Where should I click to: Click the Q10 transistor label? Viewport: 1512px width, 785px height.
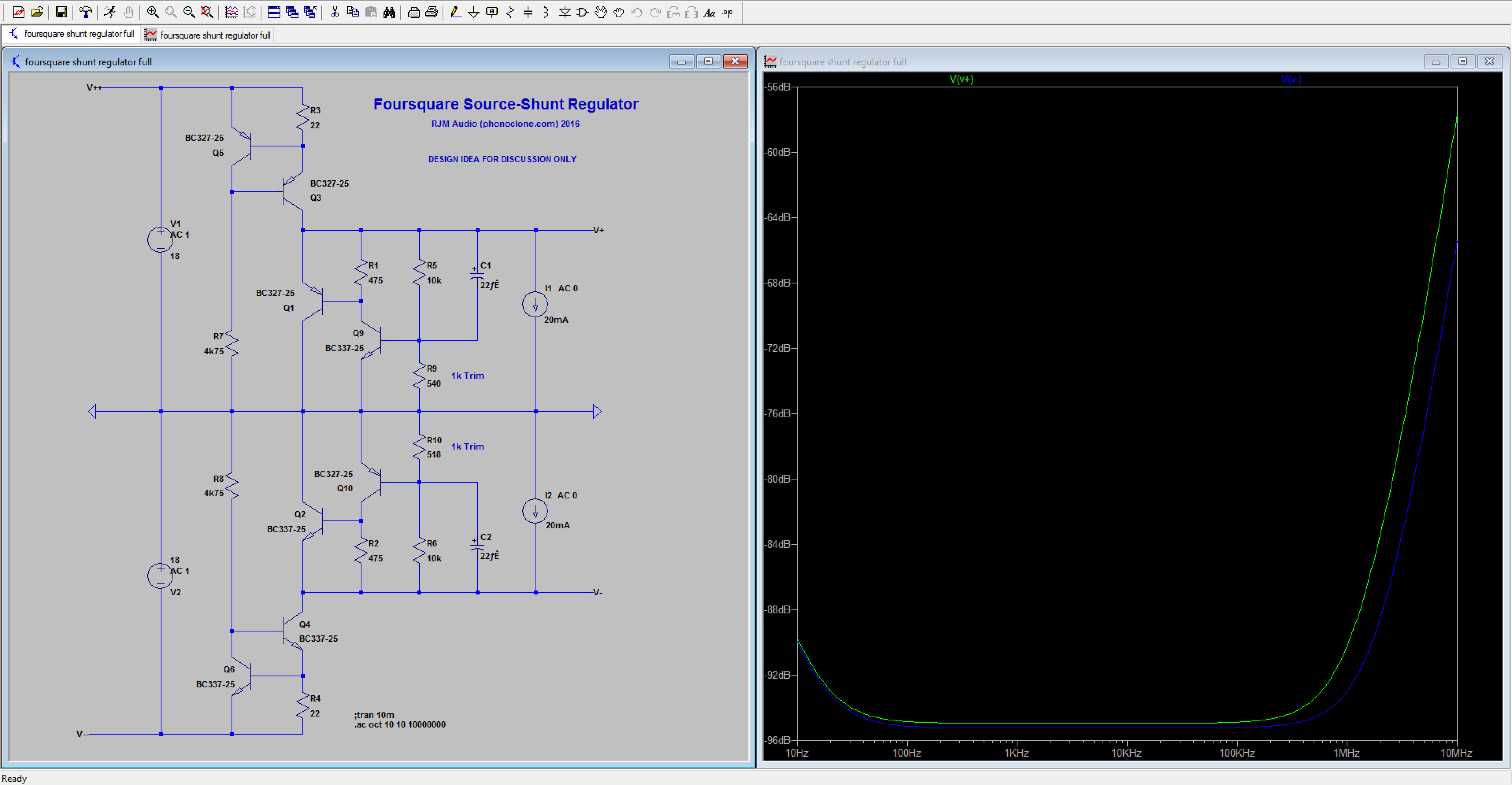(x=345, y=488)
